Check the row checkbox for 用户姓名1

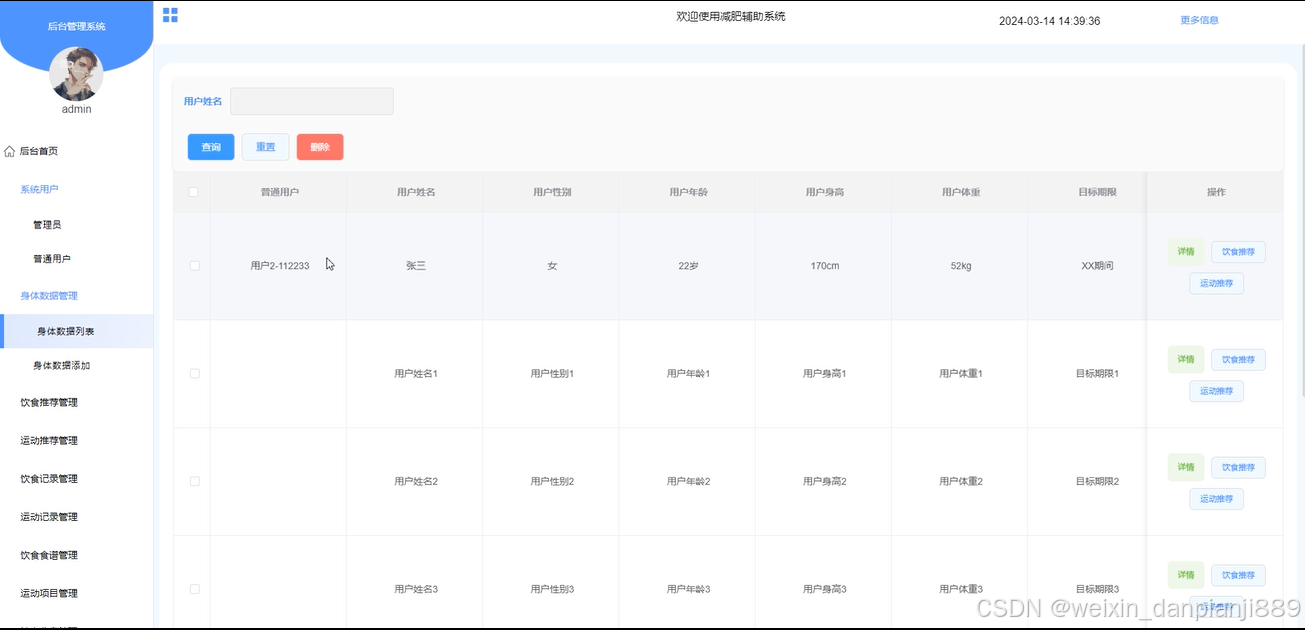coord(194,374)
